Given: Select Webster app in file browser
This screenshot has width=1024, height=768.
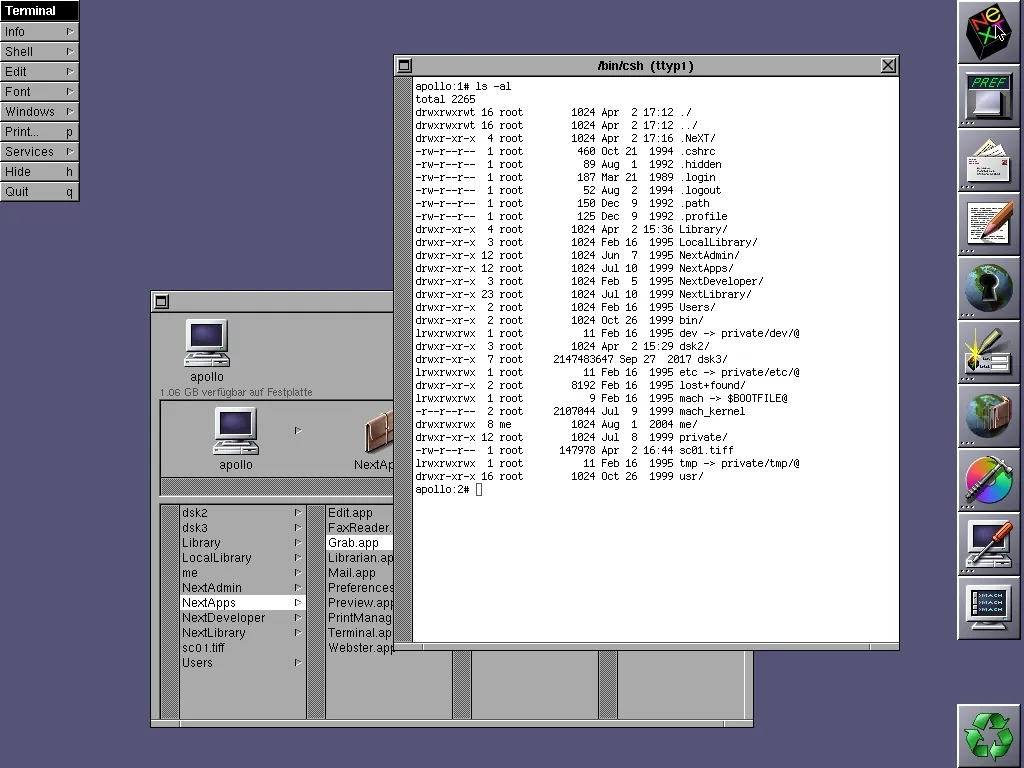Looking at the screenshot, I should (x=359, y=648).
